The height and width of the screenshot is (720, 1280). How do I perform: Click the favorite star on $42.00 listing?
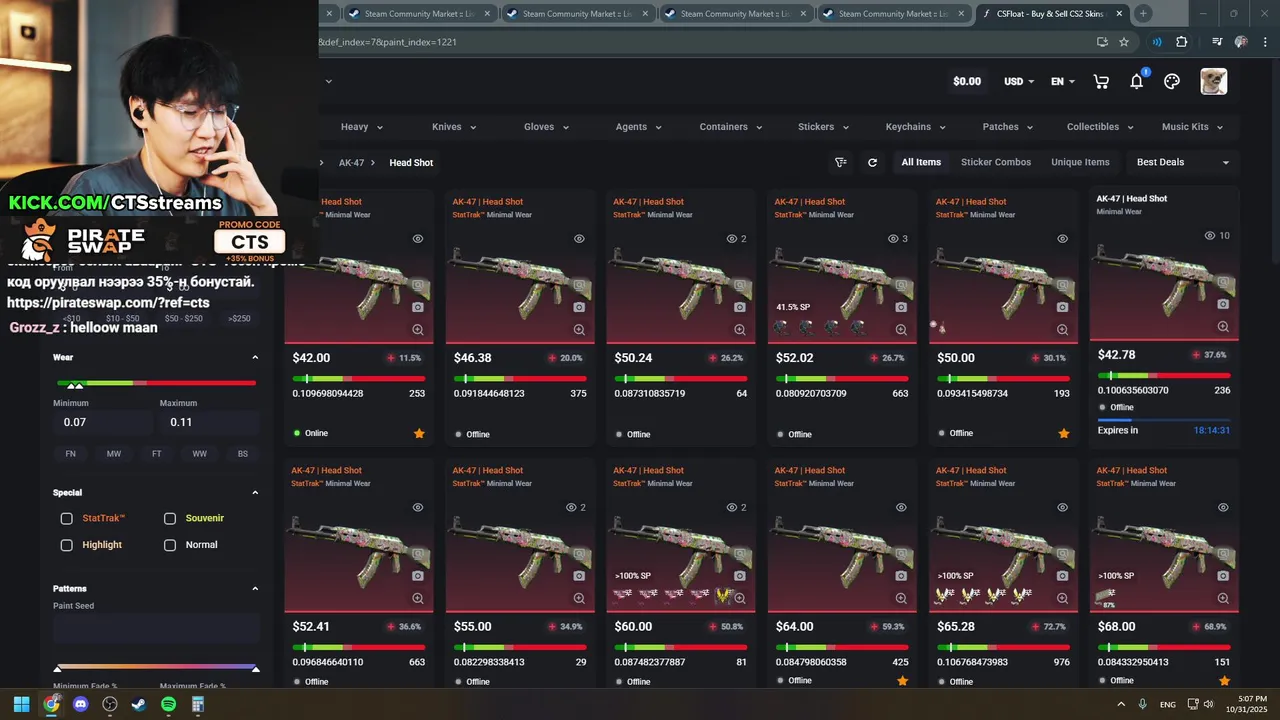pos(419,433)
